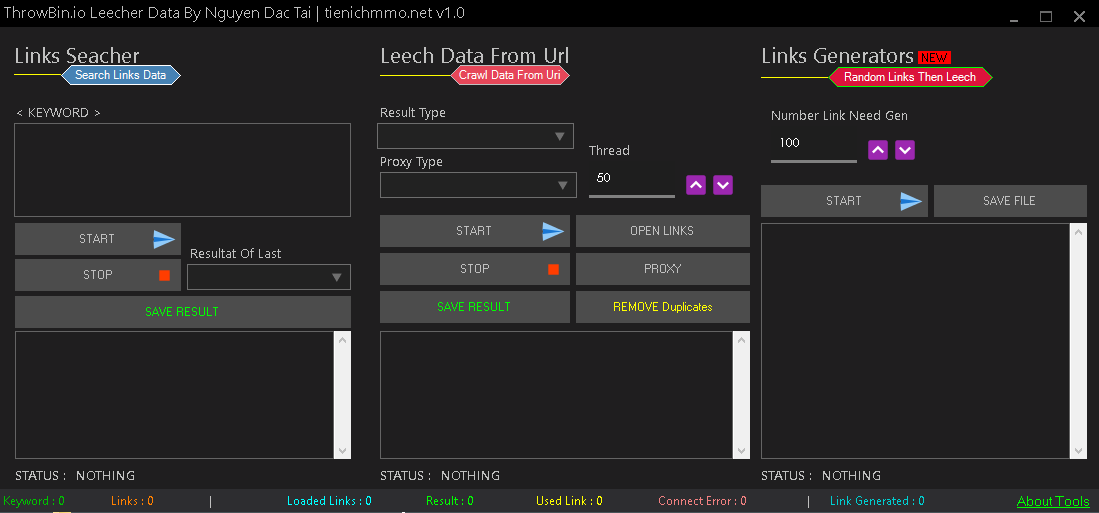The height and width of the screenshot is (513, 1099).
Task: Click 'Loaded Links : 0' counter
Action: click(329, 501)
